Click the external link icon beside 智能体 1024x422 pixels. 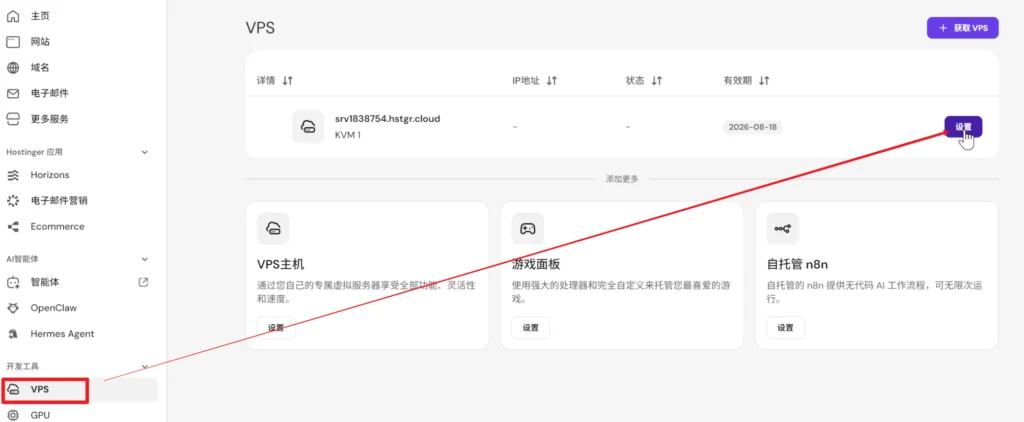144,282
